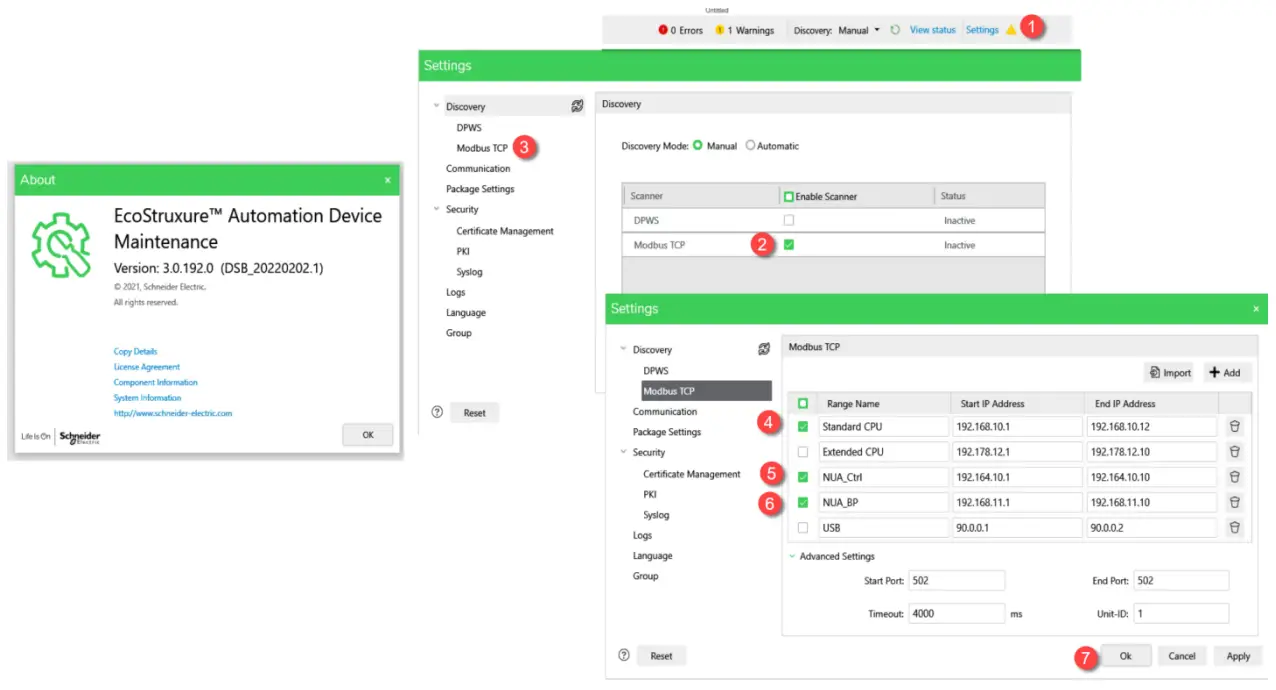Screen dimensions: 1276x690
Task: Click the View status link
Action: tap(932, 30)
